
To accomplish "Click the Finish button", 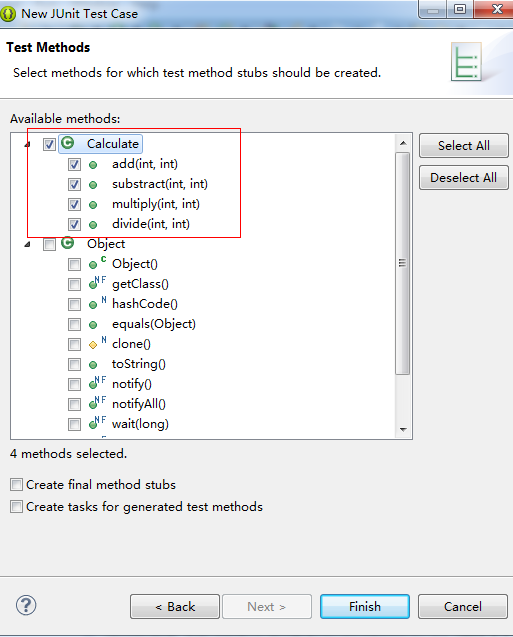I will [365, 607].
